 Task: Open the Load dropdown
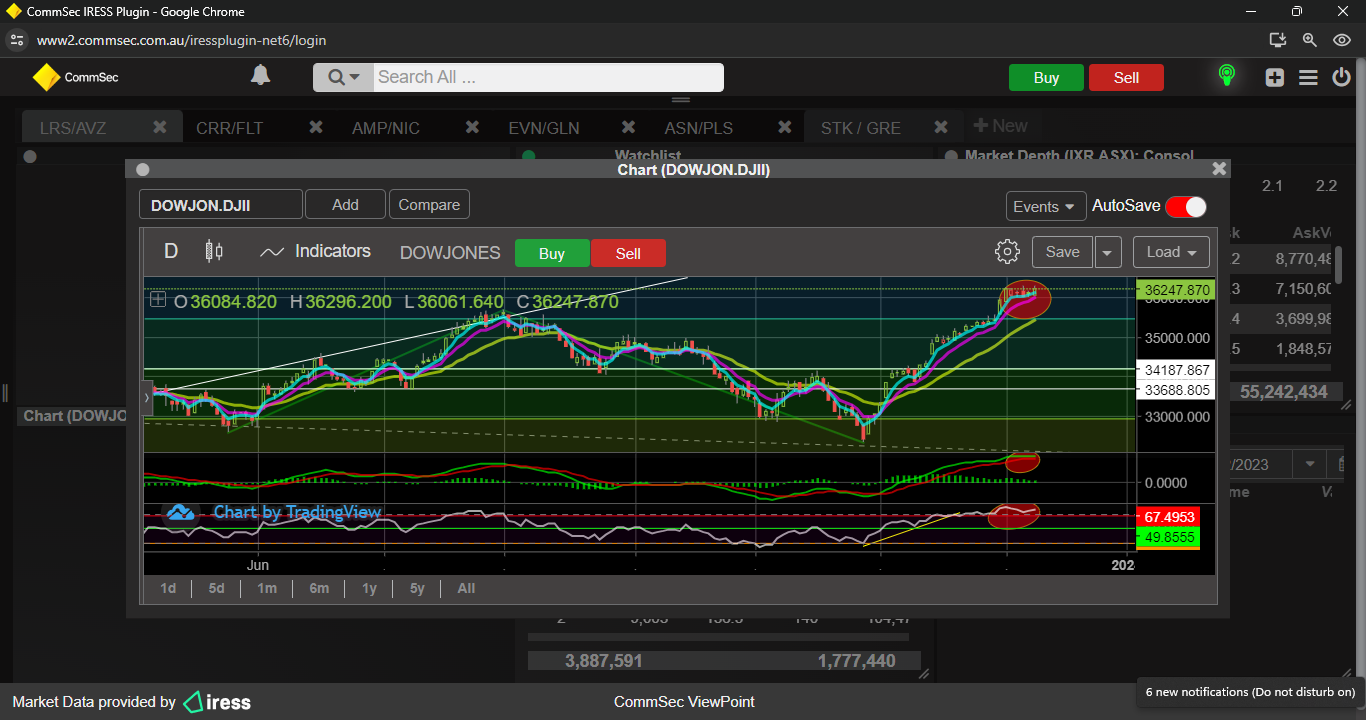(x=1170, y=252)
